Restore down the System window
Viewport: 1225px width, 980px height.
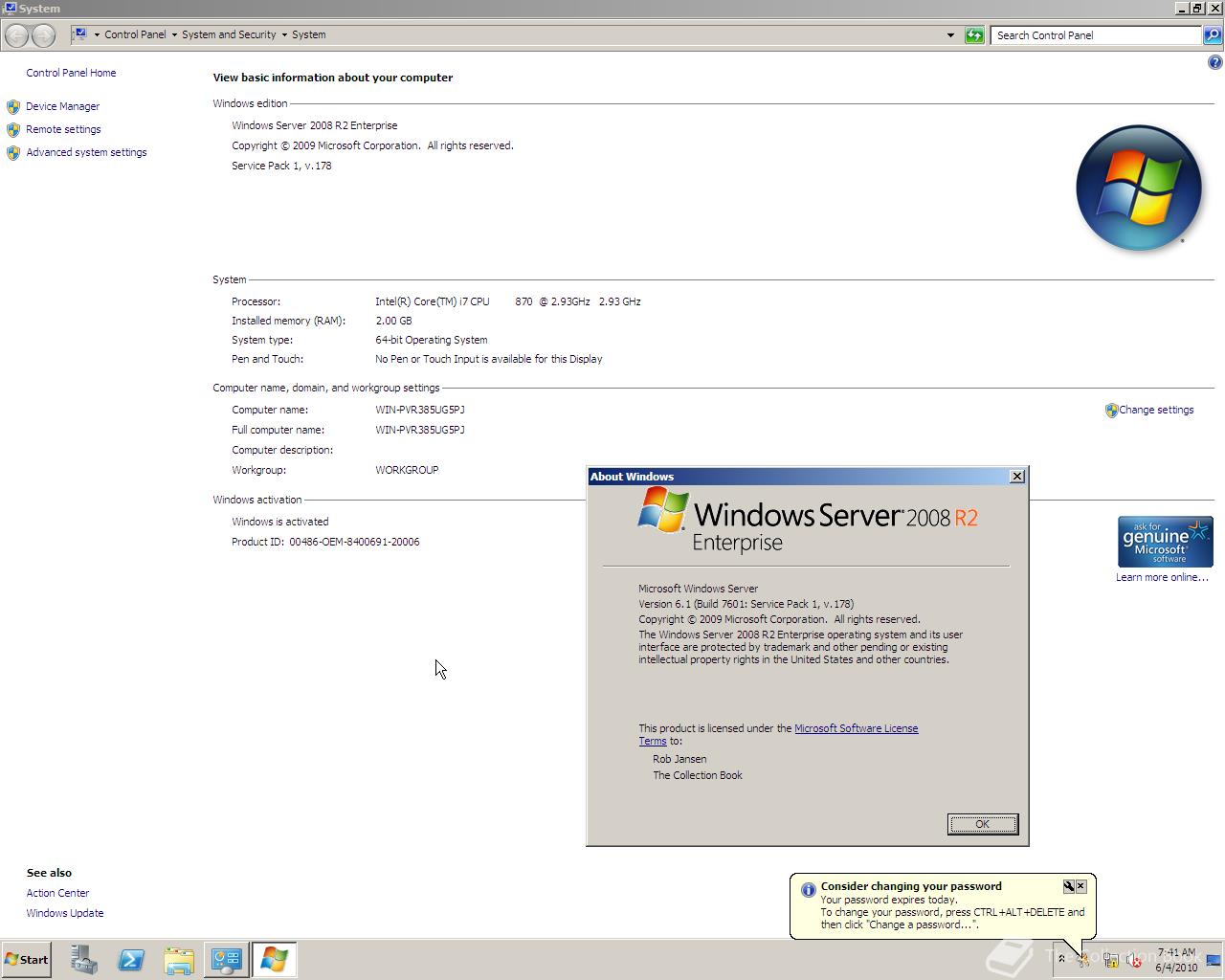1197,9
